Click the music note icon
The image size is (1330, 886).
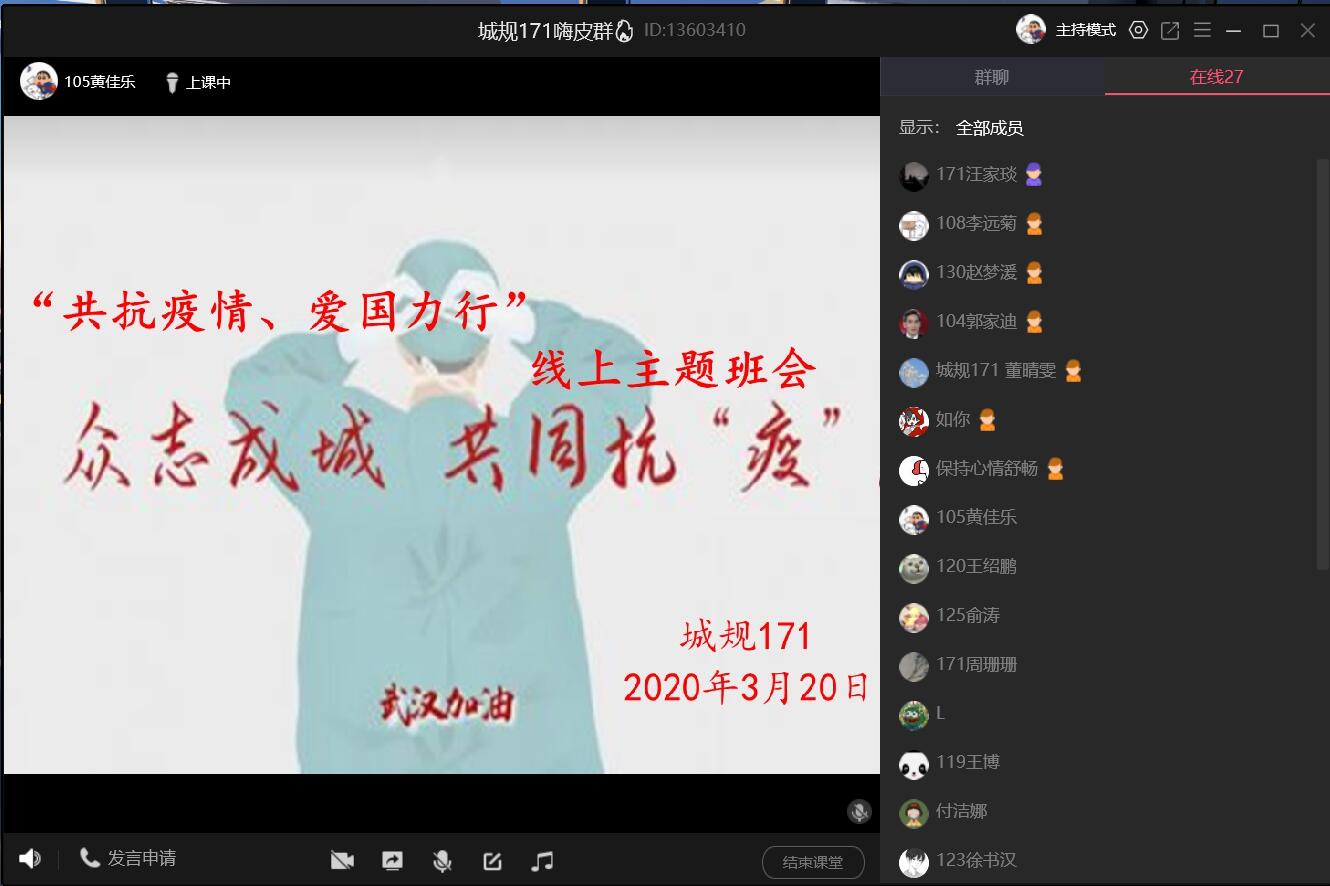[542, 860]
